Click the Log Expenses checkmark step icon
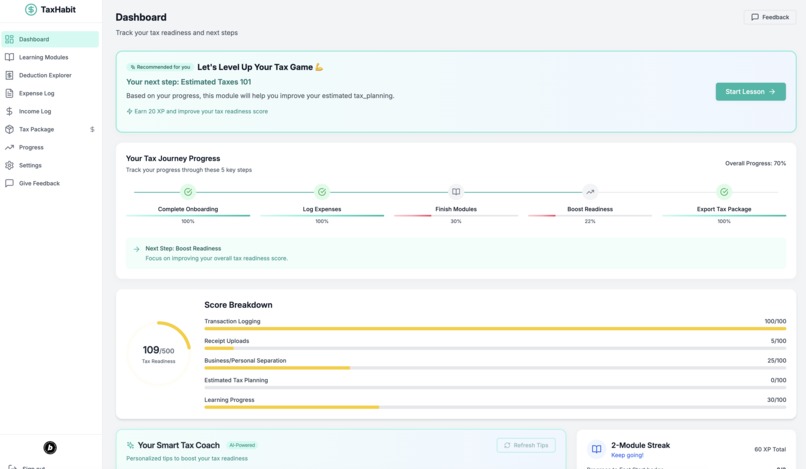Viewport: 806px width, 469px height. 322,192
